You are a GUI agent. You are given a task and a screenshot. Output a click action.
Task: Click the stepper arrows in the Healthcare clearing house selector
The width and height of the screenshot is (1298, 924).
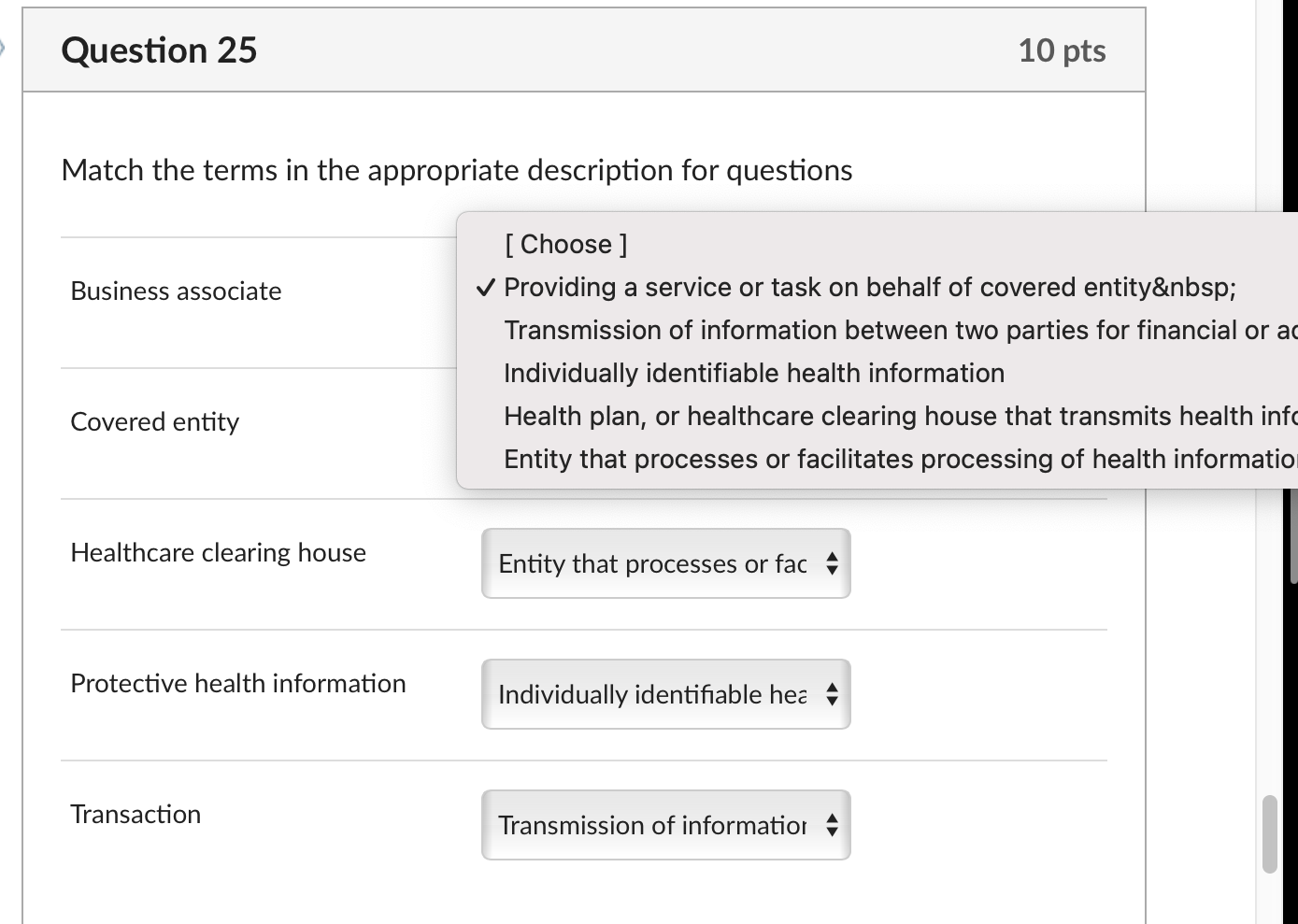coord(831,563)
